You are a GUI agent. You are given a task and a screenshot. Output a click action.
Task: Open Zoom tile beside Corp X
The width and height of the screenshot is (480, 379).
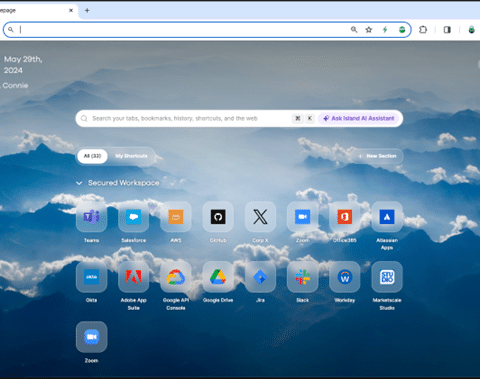click(x=302, y=217)
